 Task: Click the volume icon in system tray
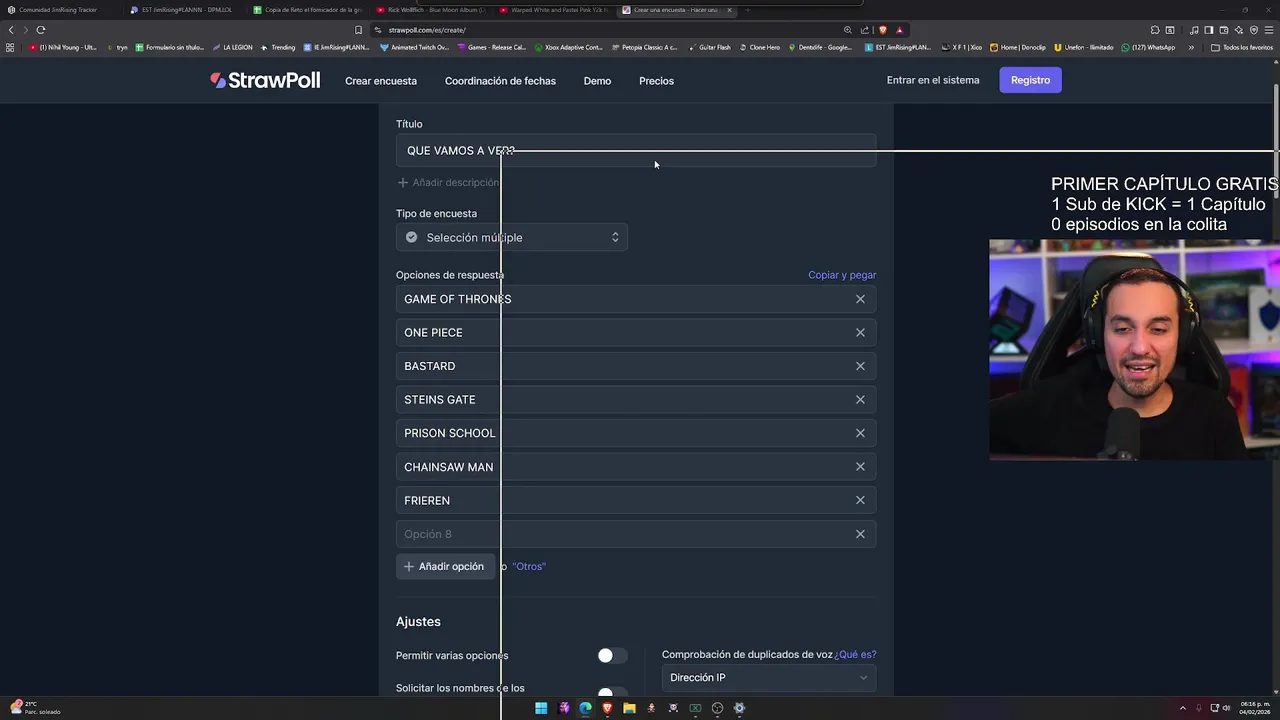point(1226,708)
